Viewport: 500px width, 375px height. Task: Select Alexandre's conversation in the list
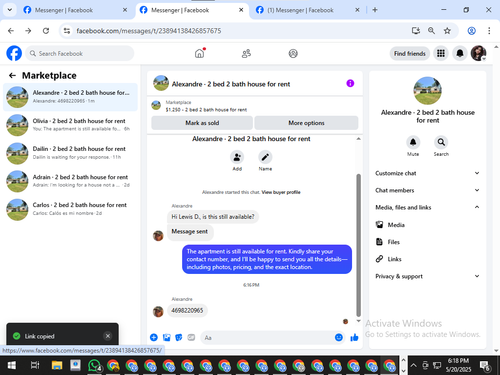coord(70,97)
